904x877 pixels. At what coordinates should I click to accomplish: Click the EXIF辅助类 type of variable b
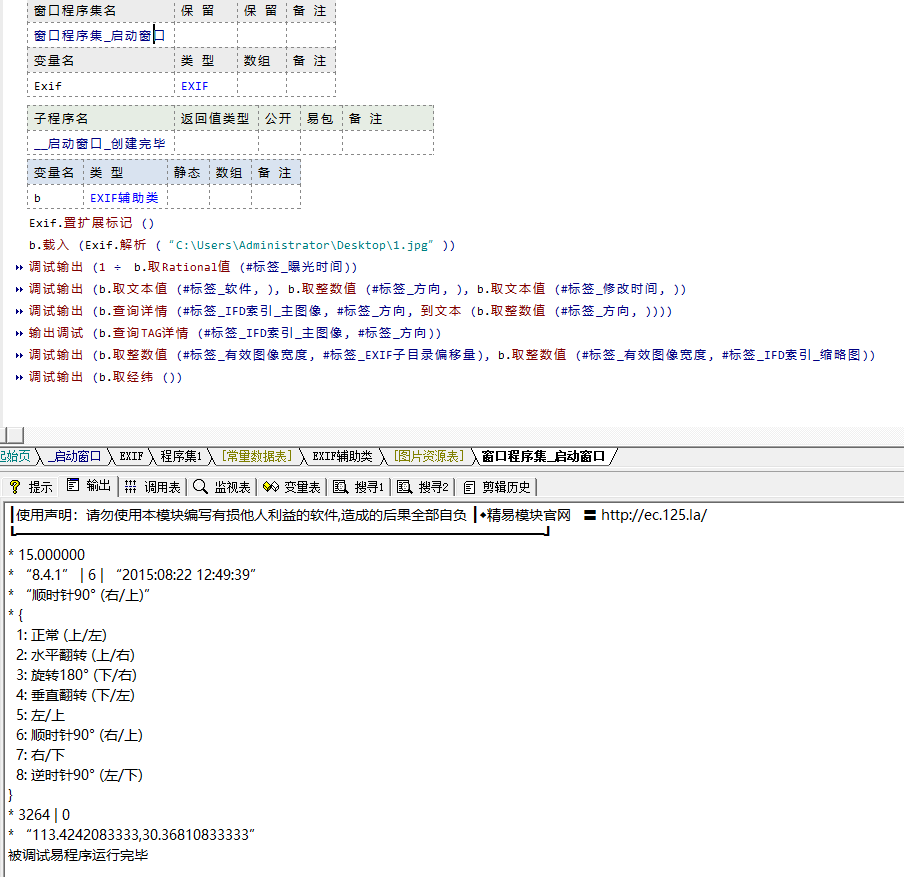tap(124, 198)
